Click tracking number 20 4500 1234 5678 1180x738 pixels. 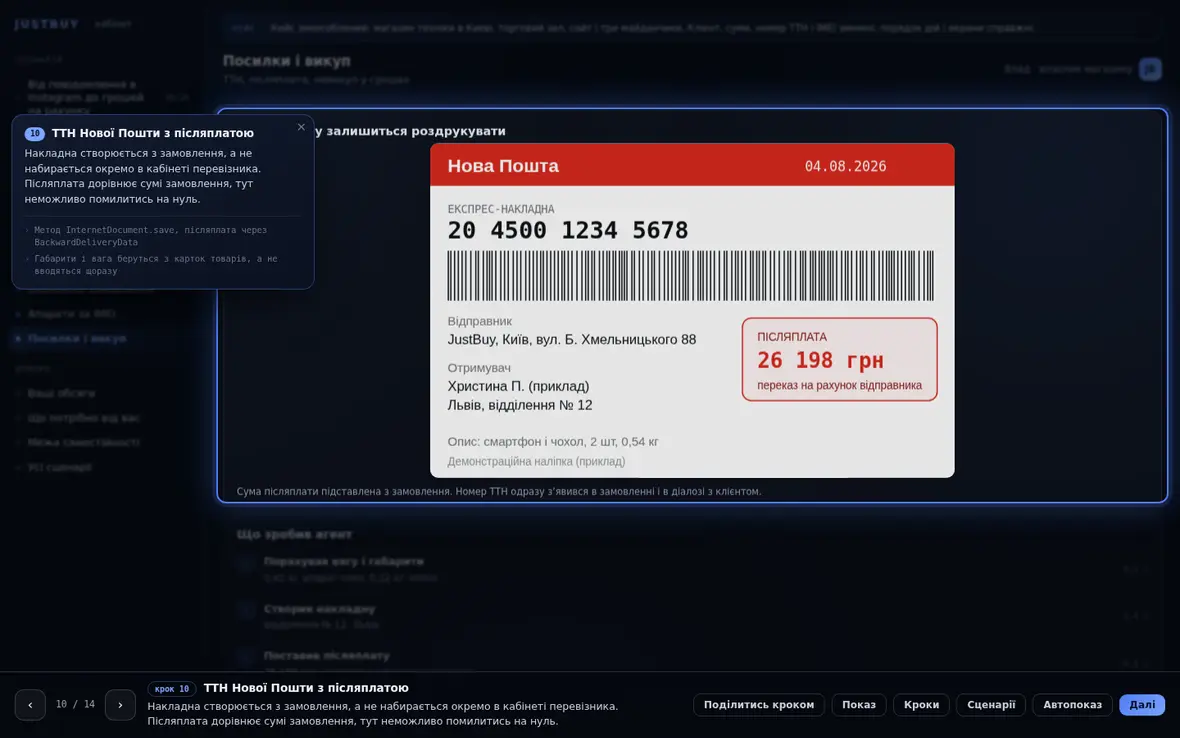coord(567,230)
